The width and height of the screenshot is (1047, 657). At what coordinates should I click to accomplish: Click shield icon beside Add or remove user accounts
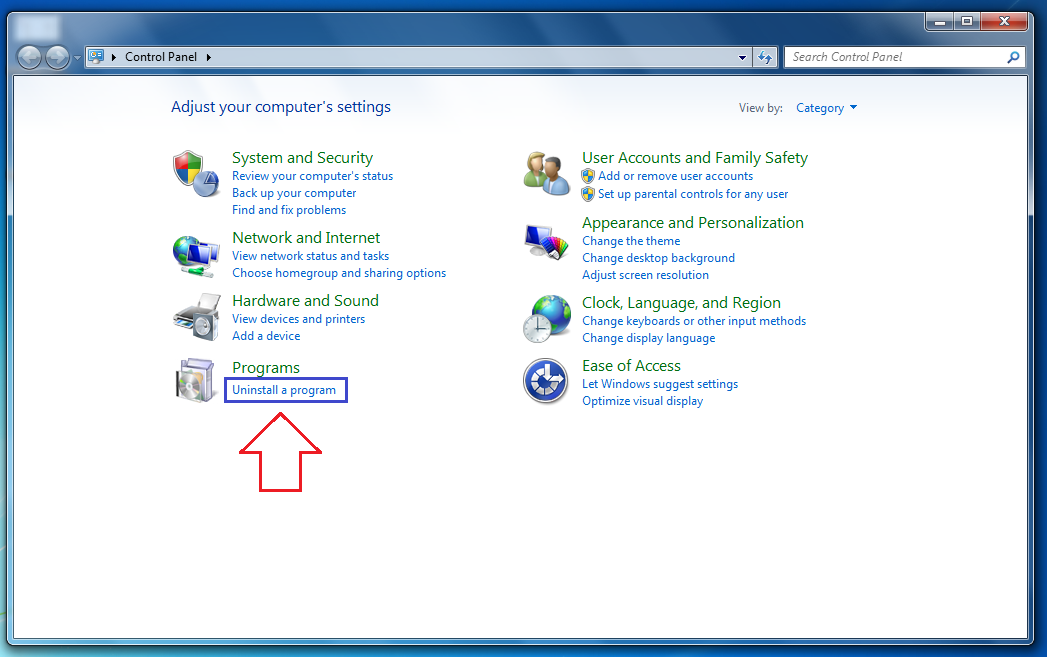(x=588, y=176)
